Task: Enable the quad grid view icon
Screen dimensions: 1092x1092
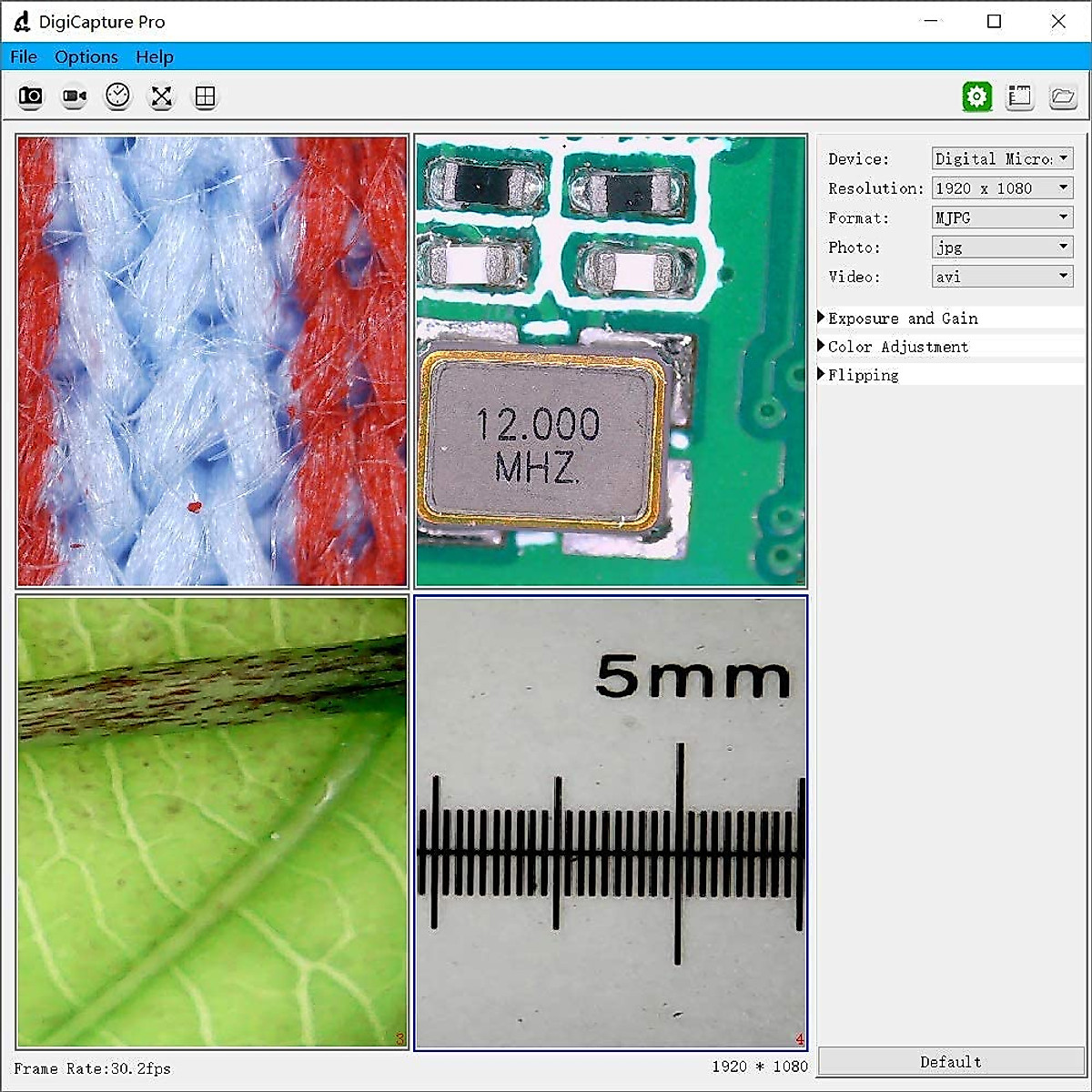Action: coord(205,96)
